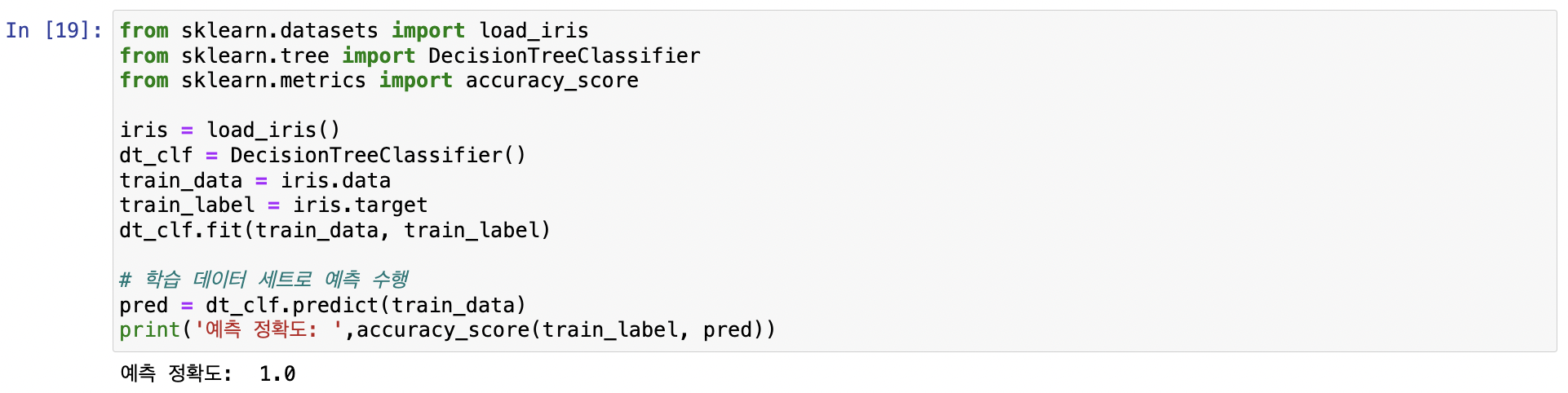
Task: Click the '예측 정확도: ' string literal
Action: (x=268, y=329)
